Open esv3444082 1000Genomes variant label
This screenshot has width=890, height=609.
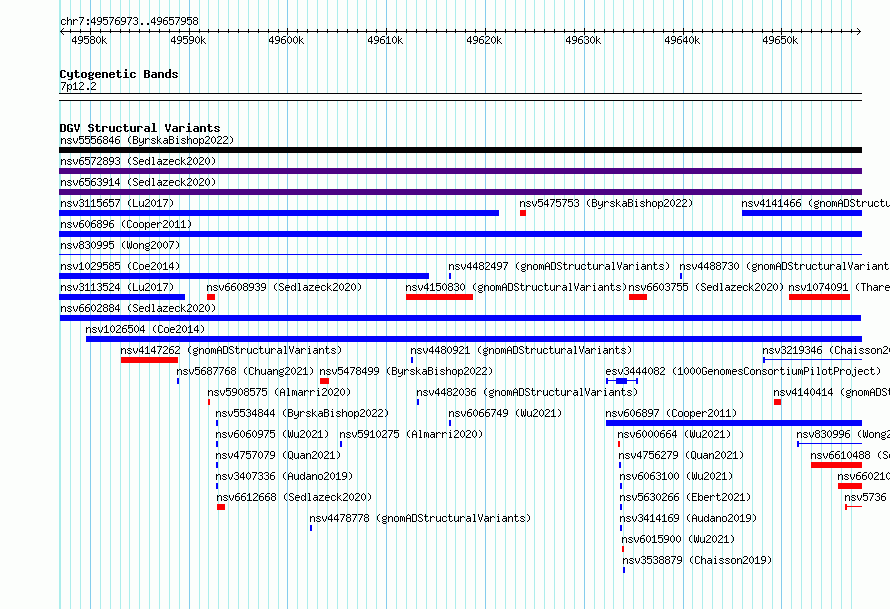pyautogui.click(x=743, y=371)
